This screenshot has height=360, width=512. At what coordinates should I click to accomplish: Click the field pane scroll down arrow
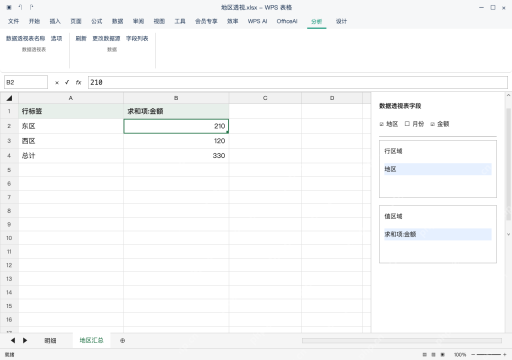pyautogui.click(x=508, y=234)
